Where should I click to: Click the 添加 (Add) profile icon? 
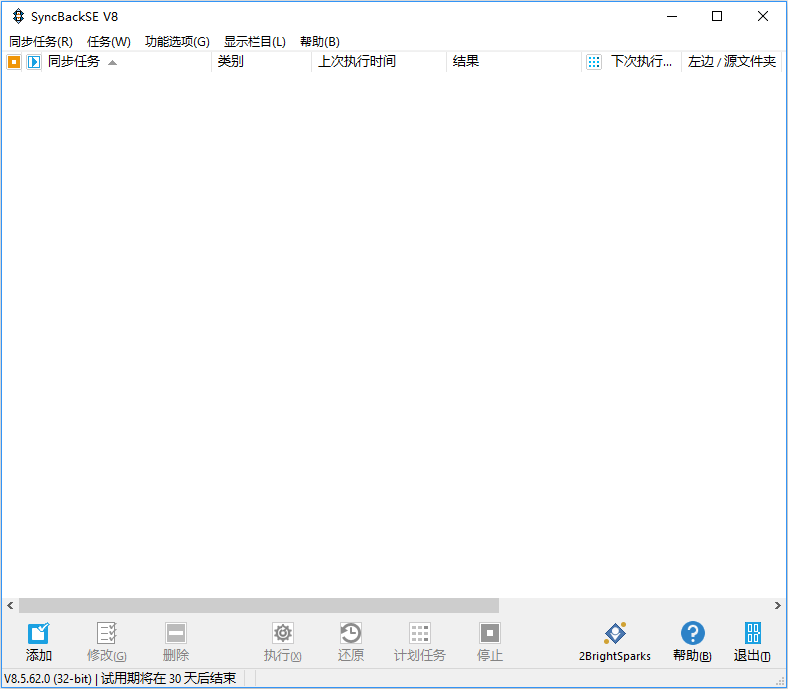(x=38, y=633)
